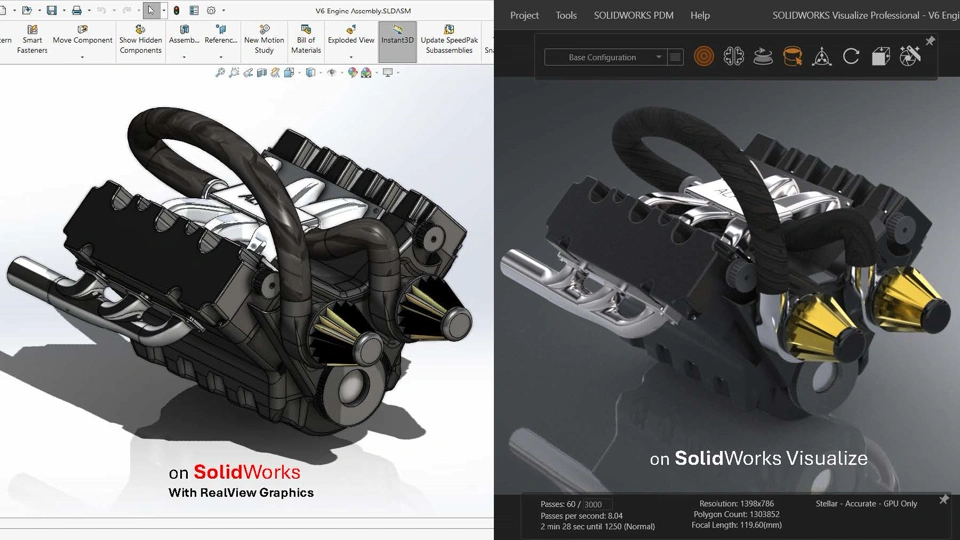Create a New Motion Study
960x540 pixels.
click(264, 40)
